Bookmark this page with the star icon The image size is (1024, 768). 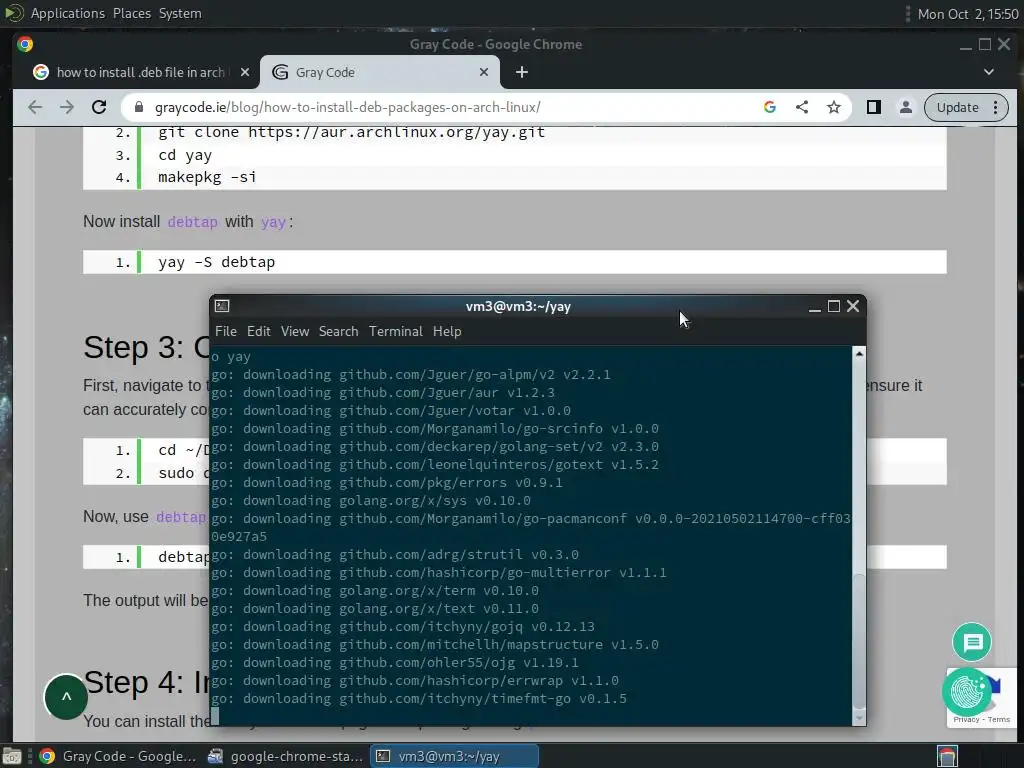click(x=834, y=107)
